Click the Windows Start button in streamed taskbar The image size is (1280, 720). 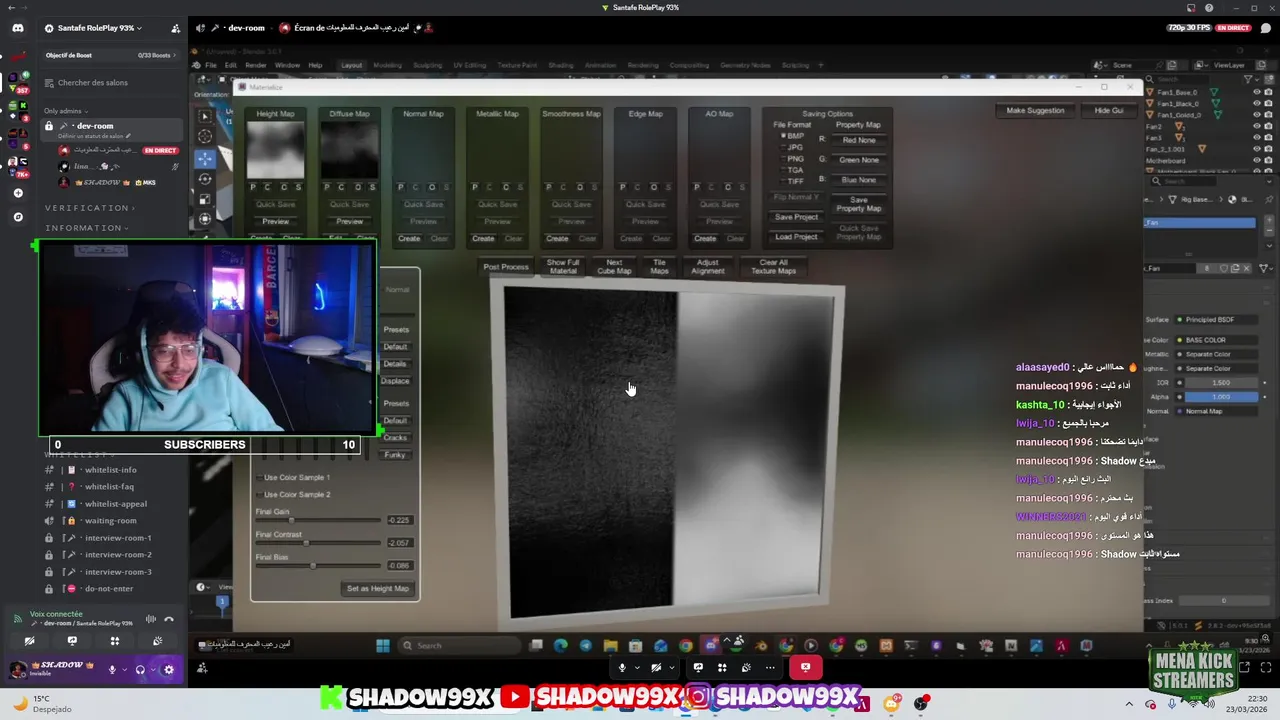(x=382, y=646)
